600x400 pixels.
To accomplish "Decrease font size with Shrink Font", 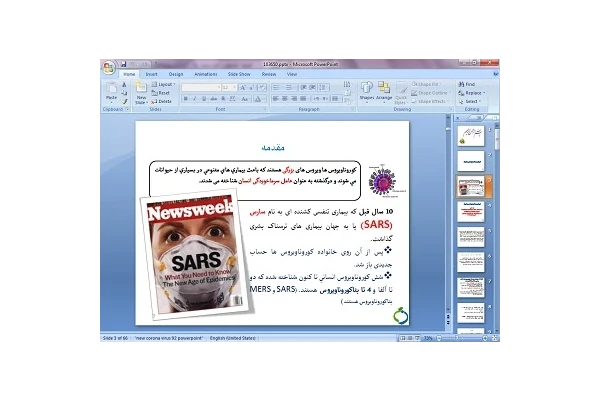I will [252, 88].
